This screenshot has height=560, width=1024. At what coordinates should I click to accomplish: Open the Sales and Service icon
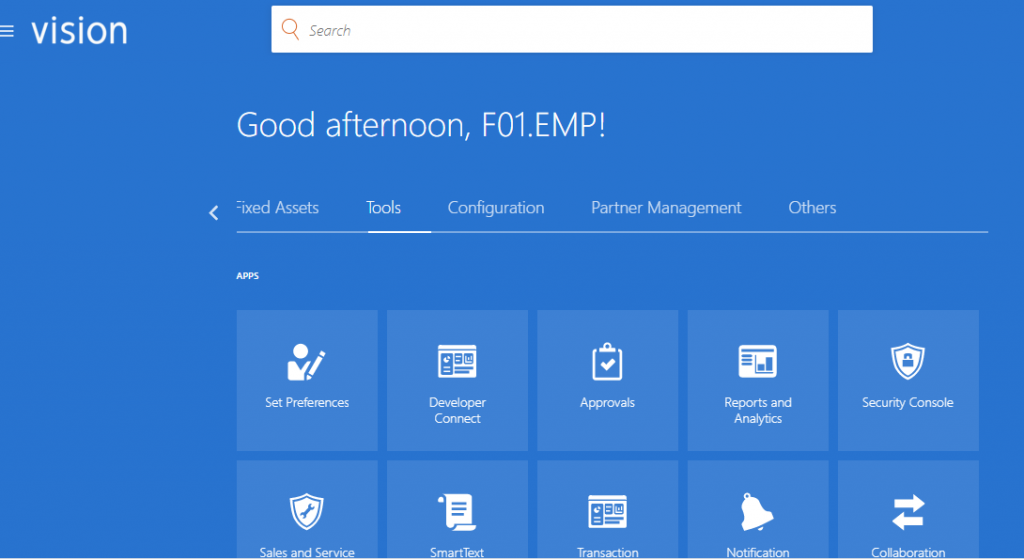[307, 512]
